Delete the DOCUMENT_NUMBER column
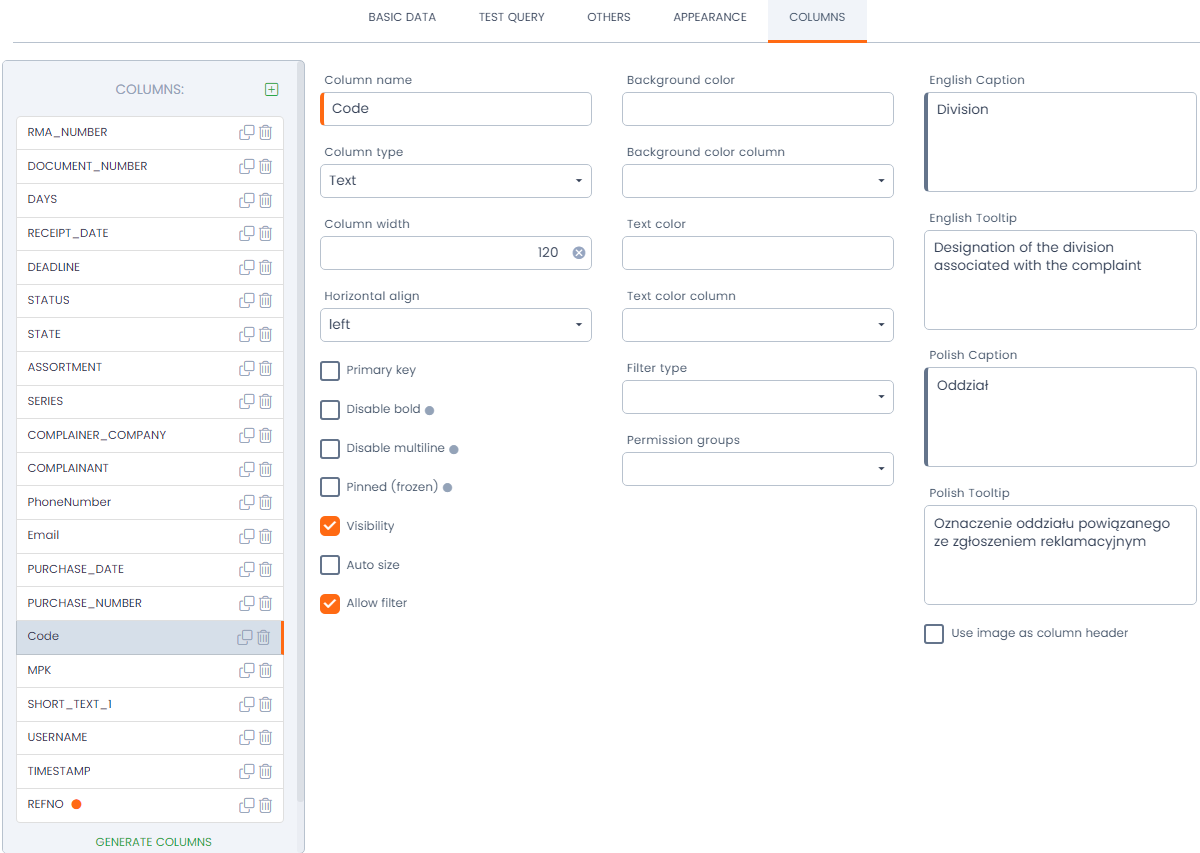The height and width of the screenshot is (853, 1200). point(266,166)
